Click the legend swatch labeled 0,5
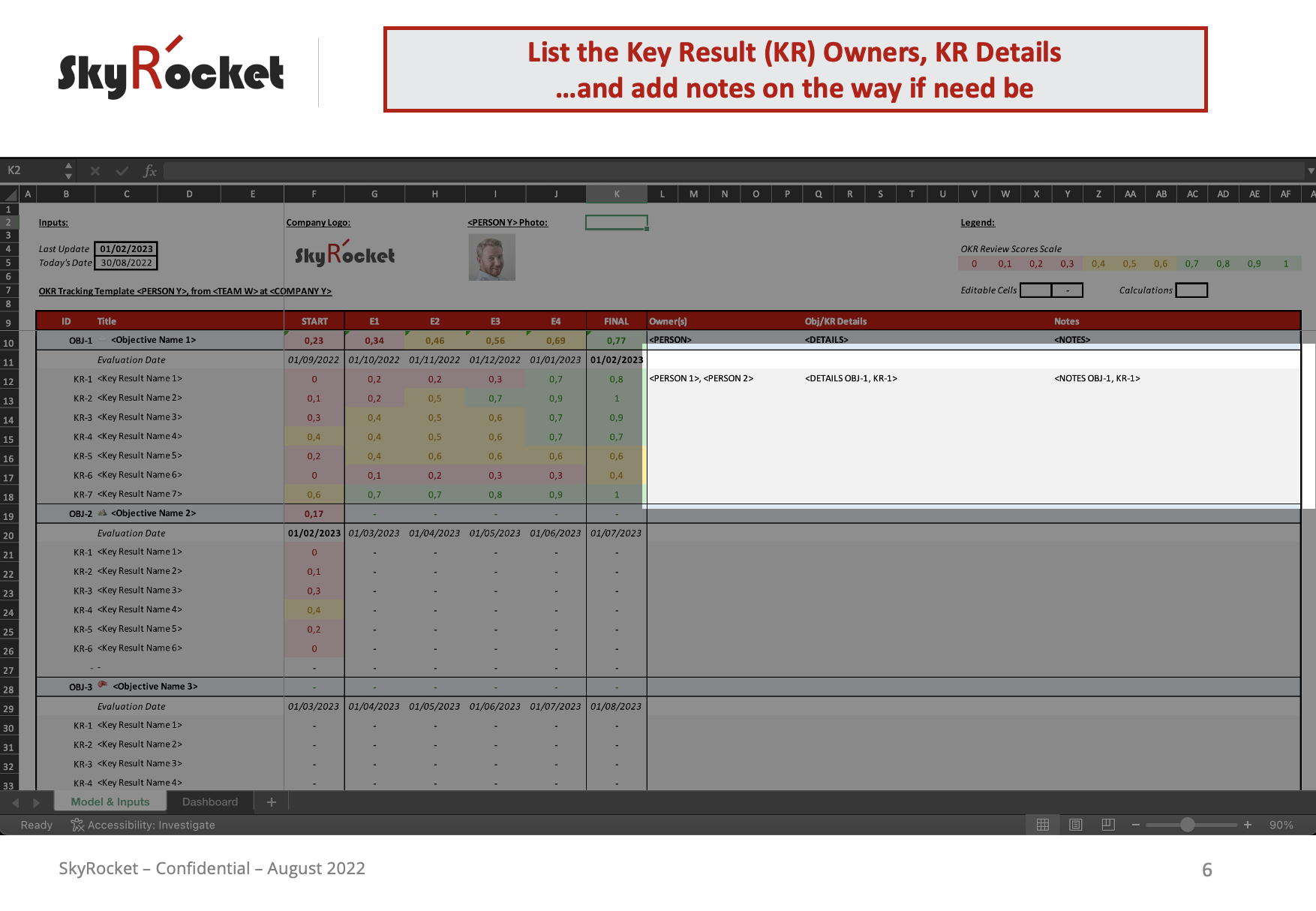This screenshot has width=1316, height=911. tap(1129, 263)
